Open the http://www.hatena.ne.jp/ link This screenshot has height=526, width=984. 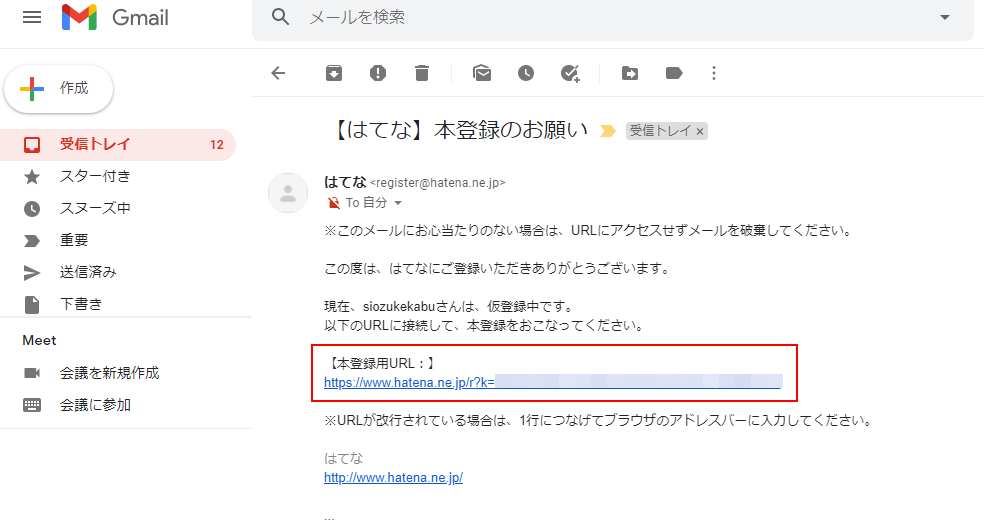point(393,477)
